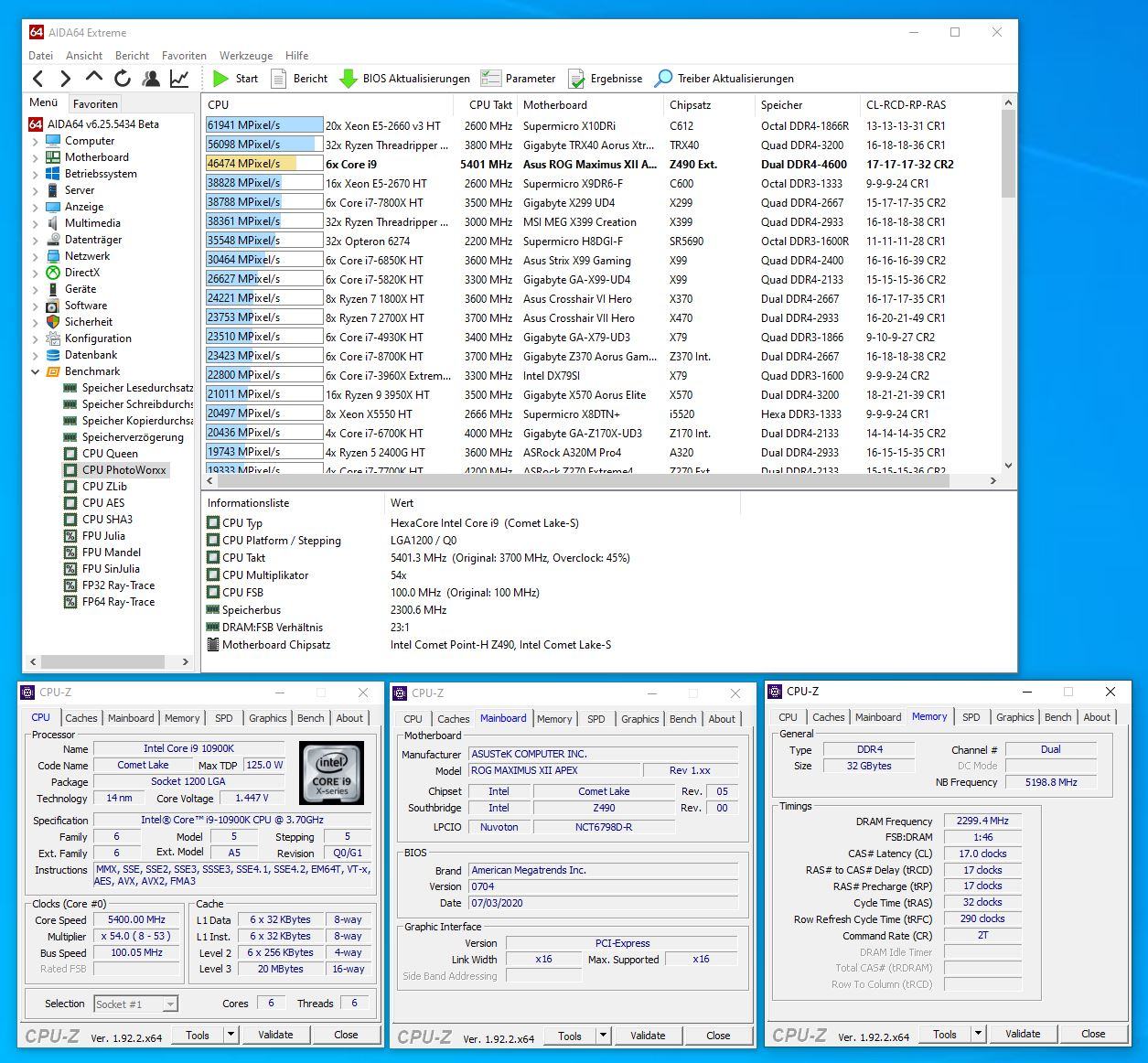
Task: Select the Datenbank tree item
Action: (x=91, y=355)
